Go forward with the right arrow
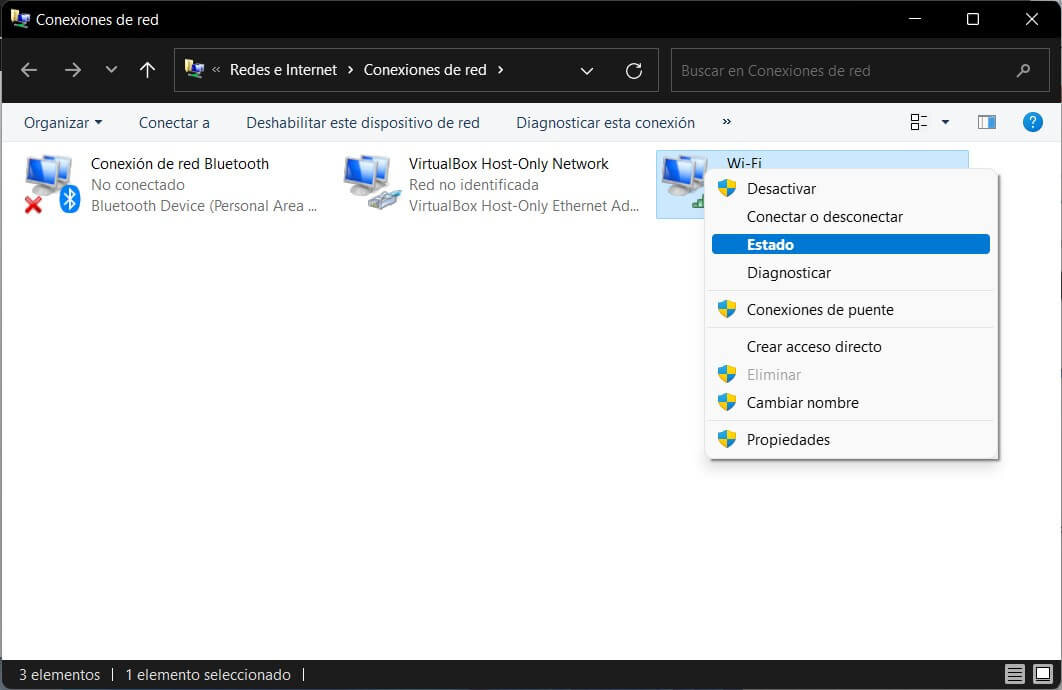 (x=72, y=70)
